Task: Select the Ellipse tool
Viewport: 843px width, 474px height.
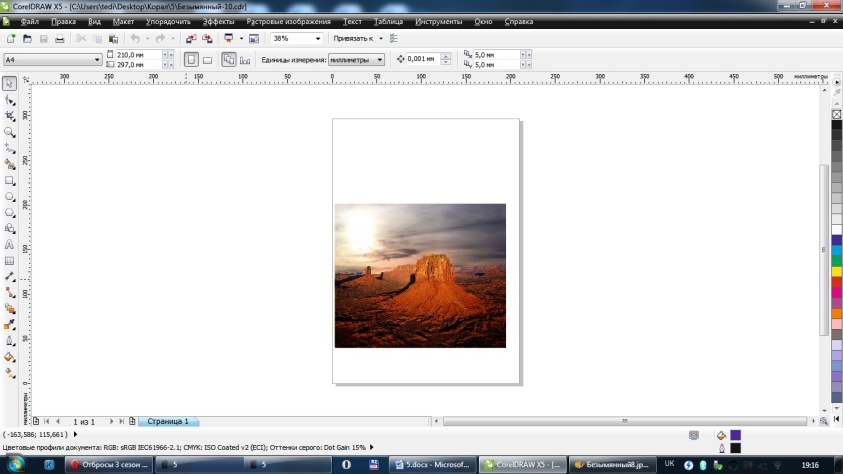Action: (9, 197)
